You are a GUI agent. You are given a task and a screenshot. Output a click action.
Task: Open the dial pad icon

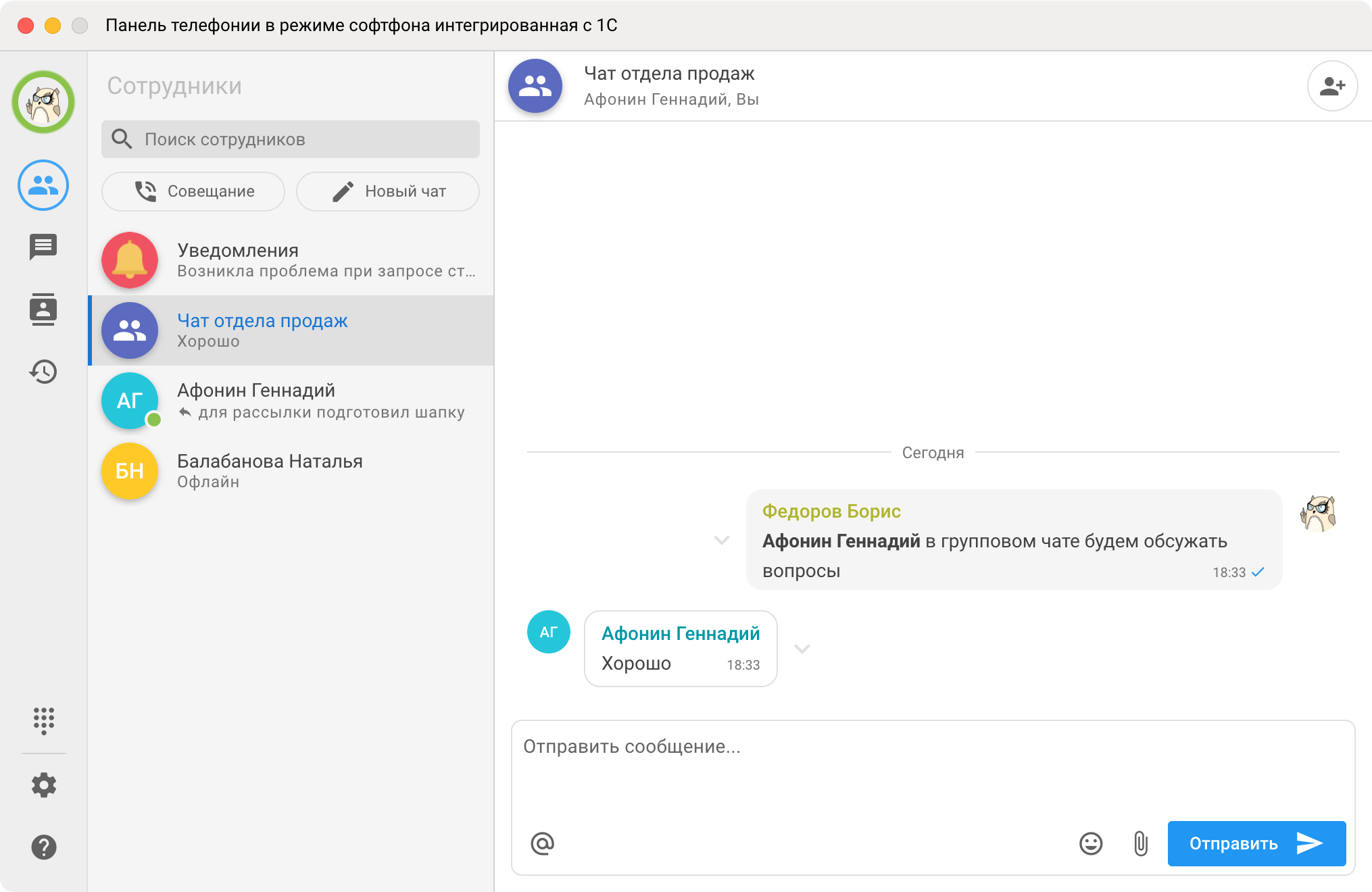point(43,720)
